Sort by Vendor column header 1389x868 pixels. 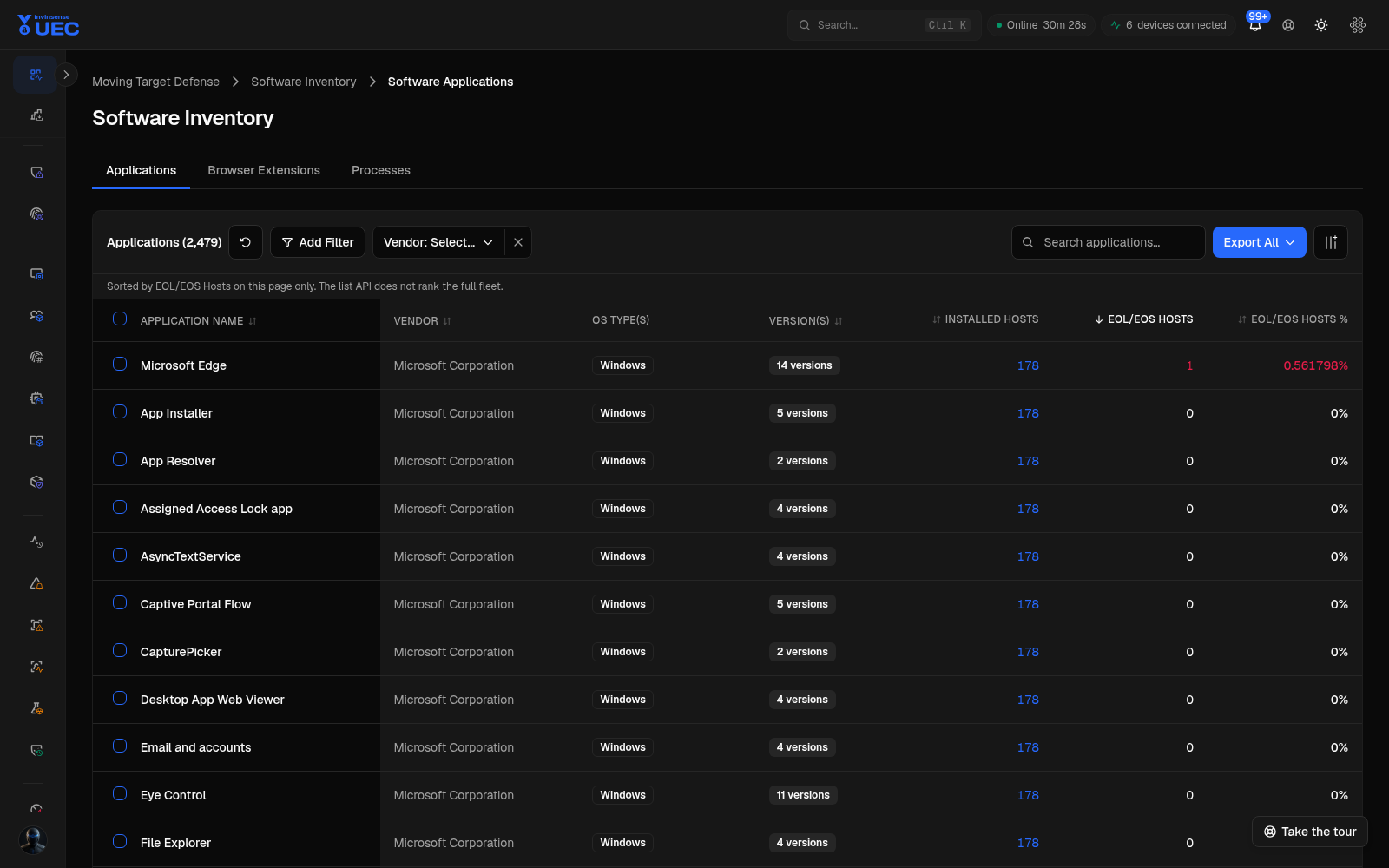pyautogui.click(x=422, y=321)
